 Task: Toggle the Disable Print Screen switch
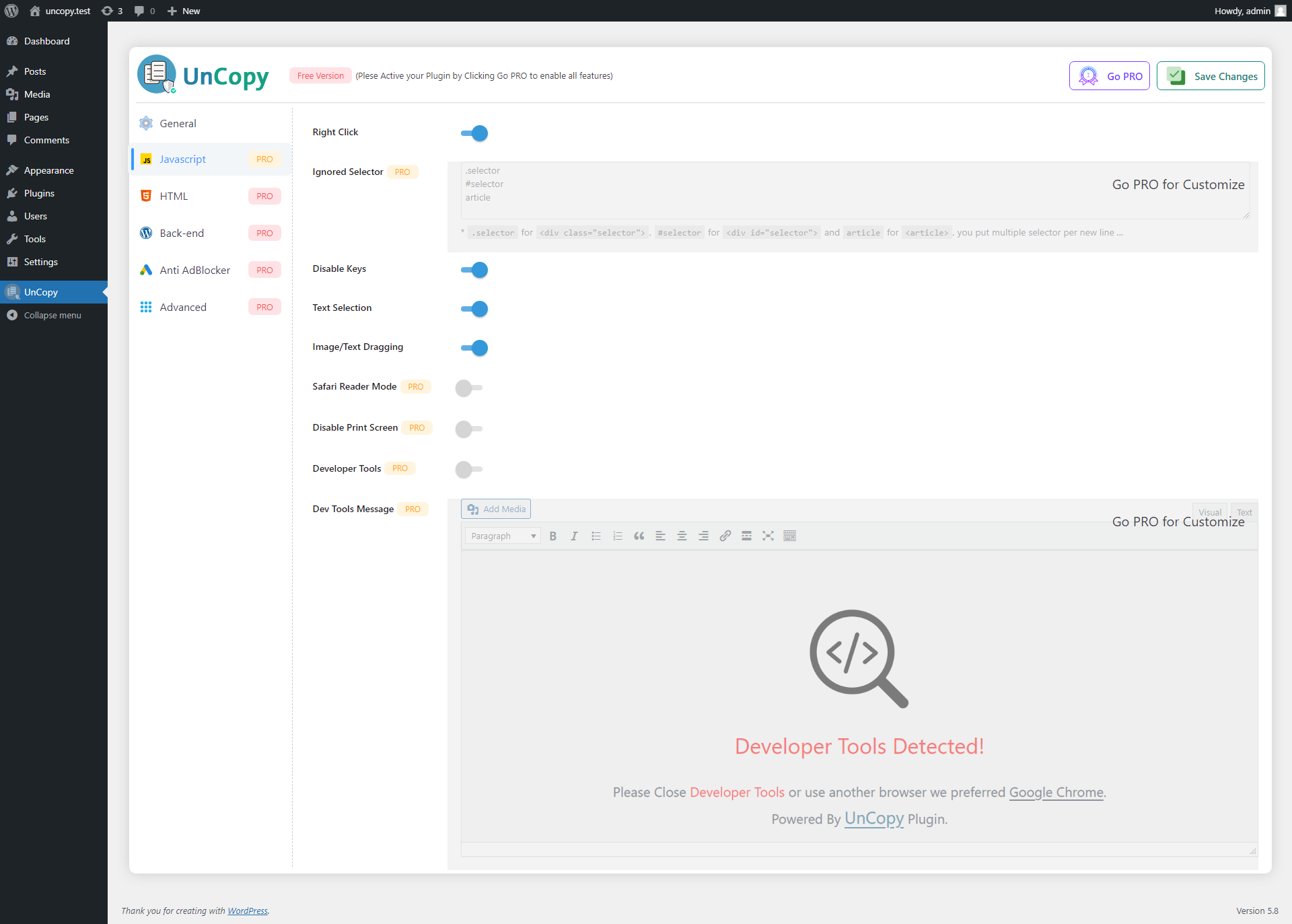469,429
